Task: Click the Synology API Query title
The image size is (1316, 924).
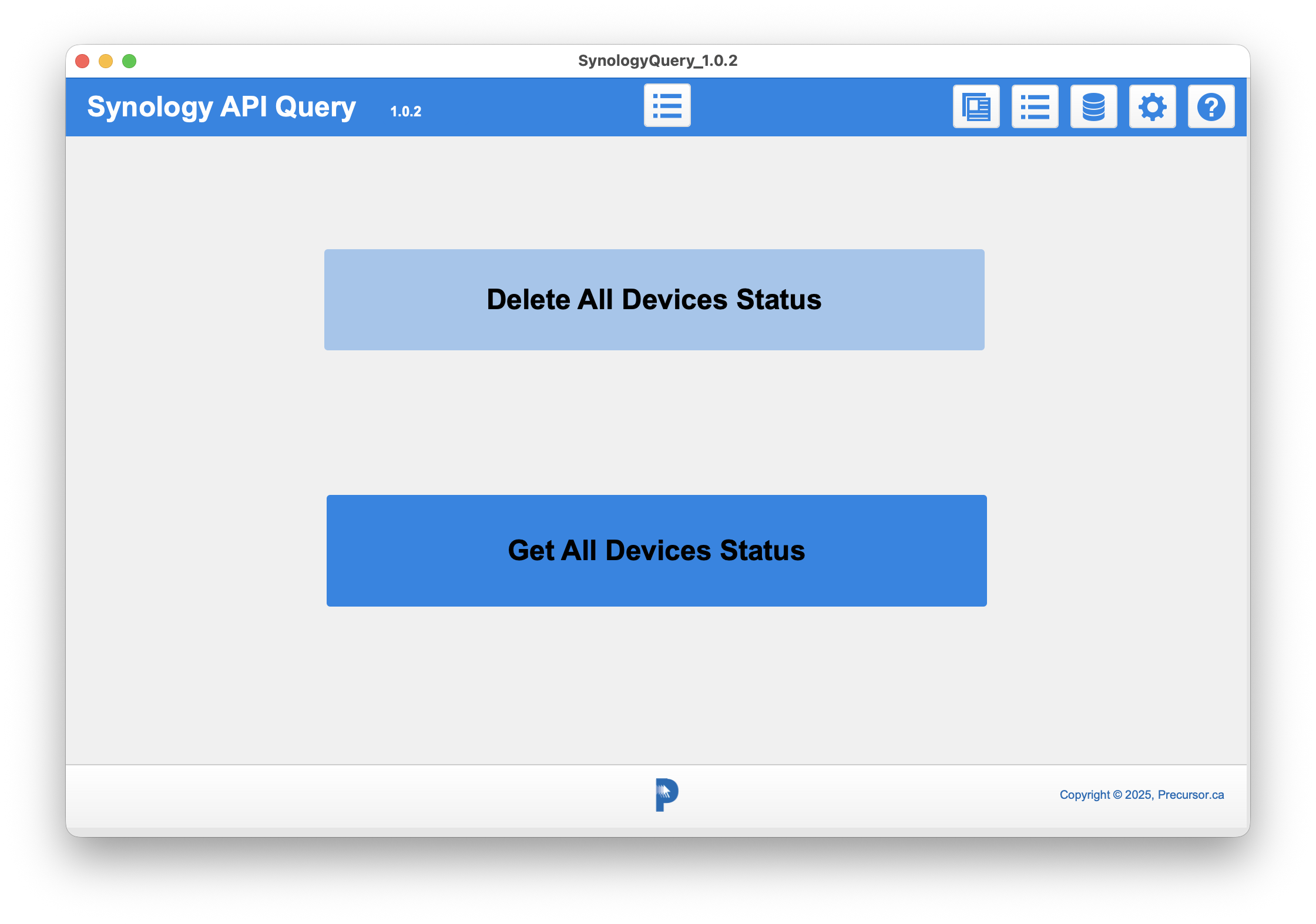Action: [221, 107]
